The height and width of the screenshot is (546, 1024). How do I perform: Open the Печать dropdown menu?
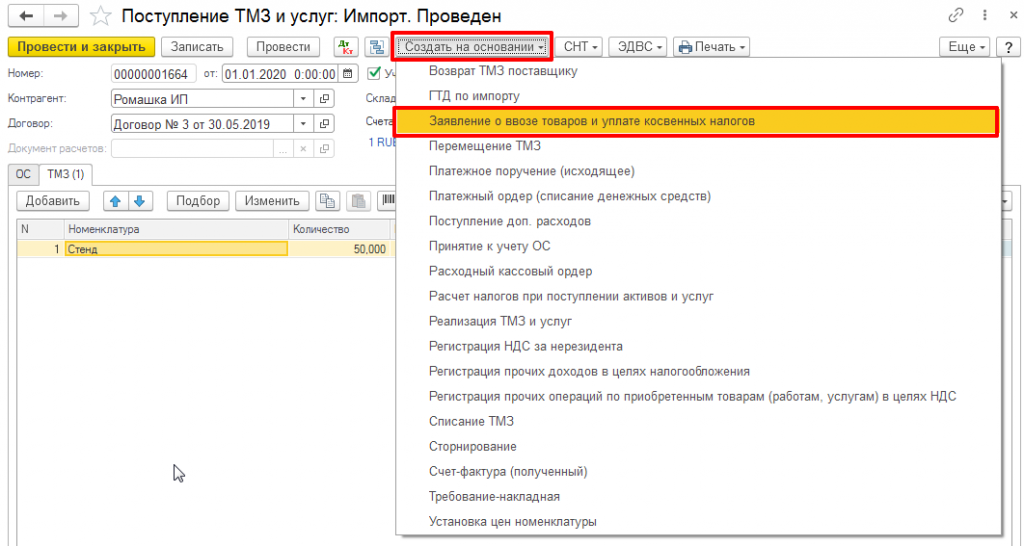tap(711, 47)
